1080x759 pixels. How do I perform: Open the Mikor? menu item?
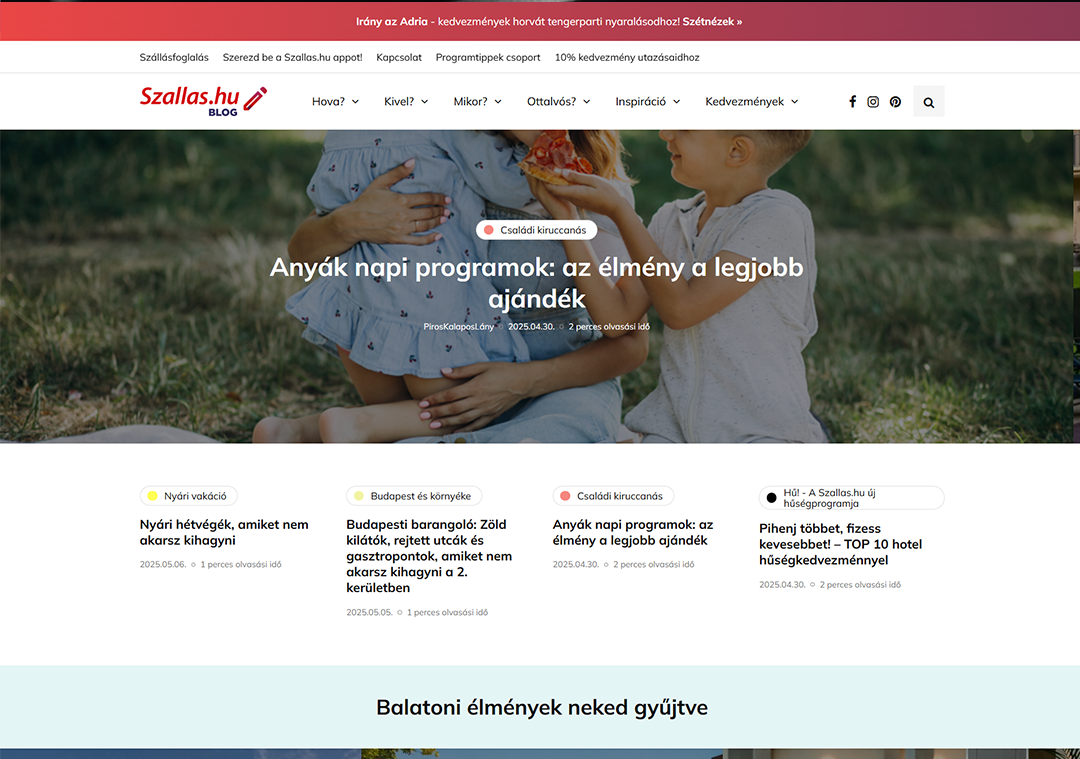pyautogui.click(x=470, y=101)
